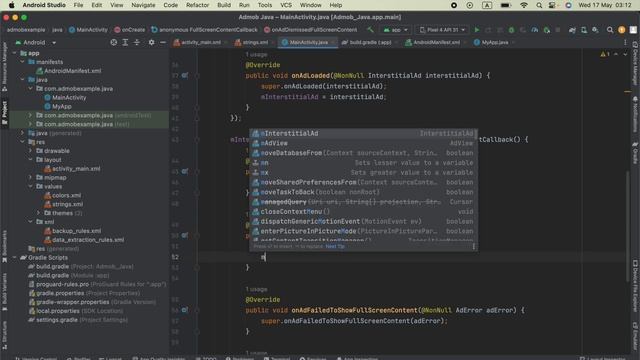This screenshot has width=640, height=360.
Task: Collapse the values folder
Action: coord(30,187)
